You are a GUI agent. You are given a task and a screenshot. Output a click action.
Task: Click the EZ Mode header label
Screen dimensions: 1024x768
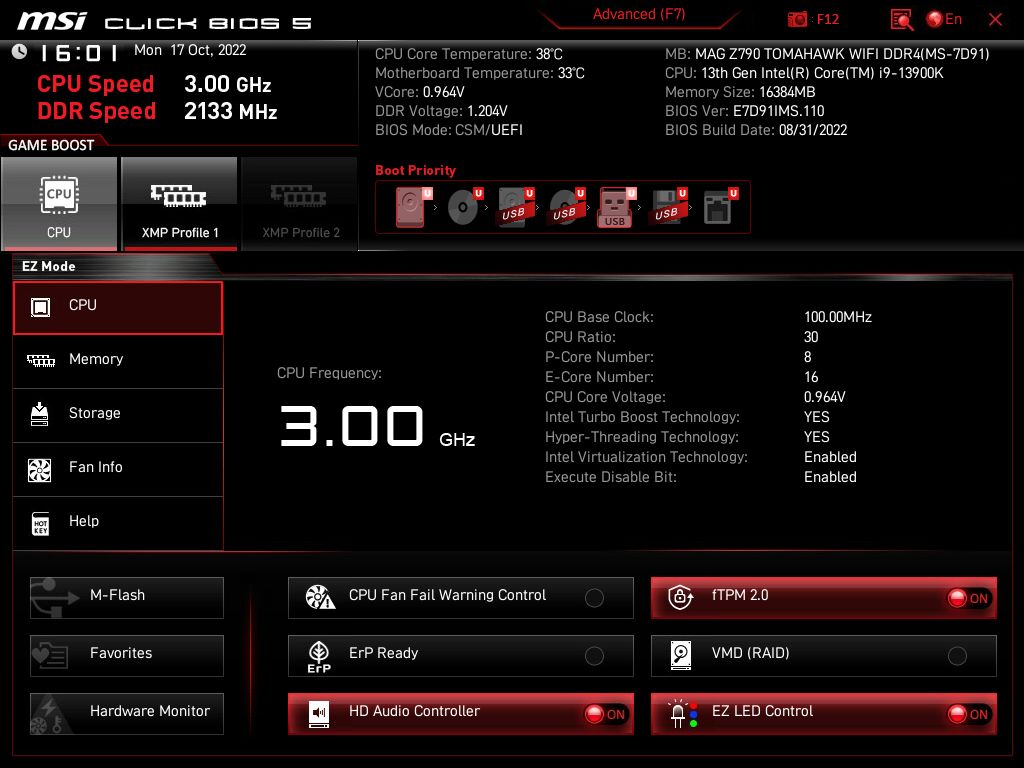(49, 266)
